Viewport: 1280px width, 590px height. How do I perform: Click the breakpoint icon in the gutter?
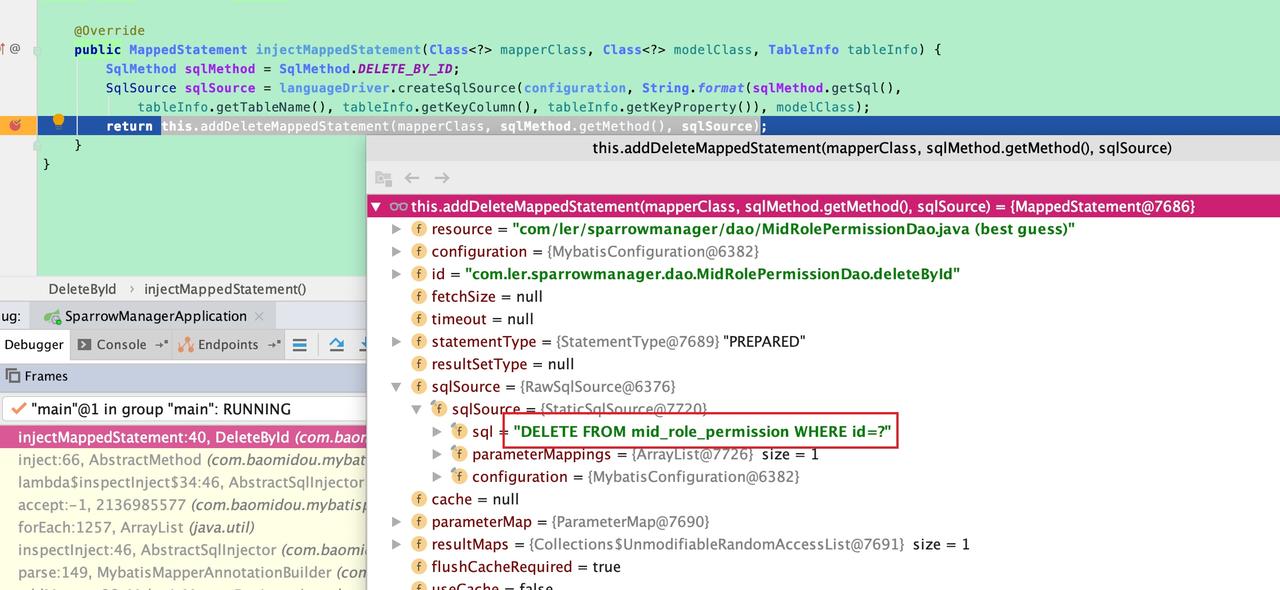point(15,125)
